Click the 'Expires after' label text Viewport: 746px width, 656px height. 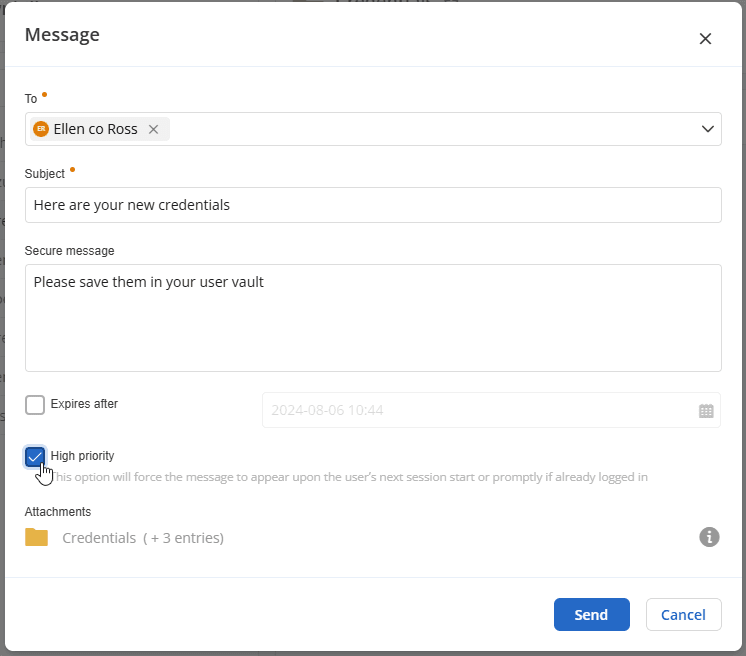[84, 404]
